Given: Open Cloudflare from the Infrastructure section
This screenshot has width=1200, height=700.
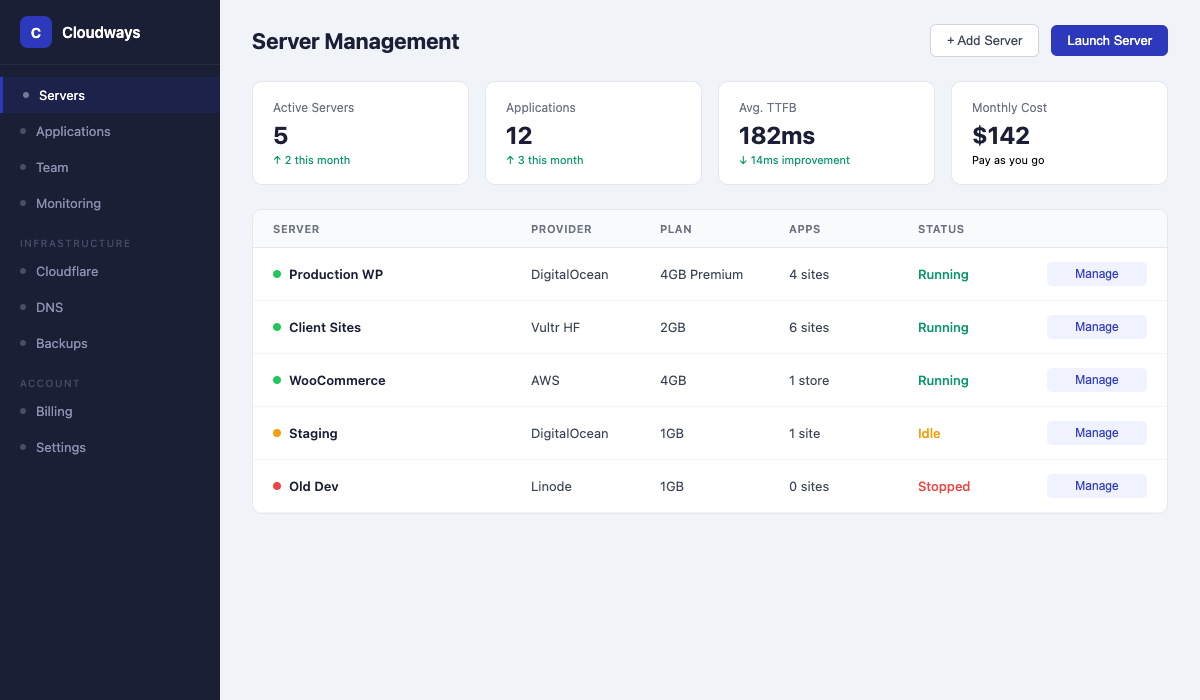Looking at the screenshot, I should [x=67, y=271].
